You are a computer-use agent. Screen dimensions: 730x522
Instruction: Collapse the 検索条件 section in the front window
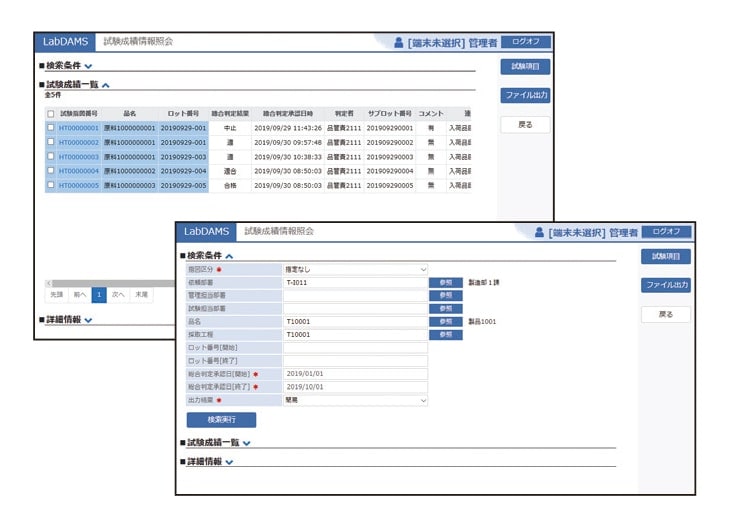pos(229,256)
